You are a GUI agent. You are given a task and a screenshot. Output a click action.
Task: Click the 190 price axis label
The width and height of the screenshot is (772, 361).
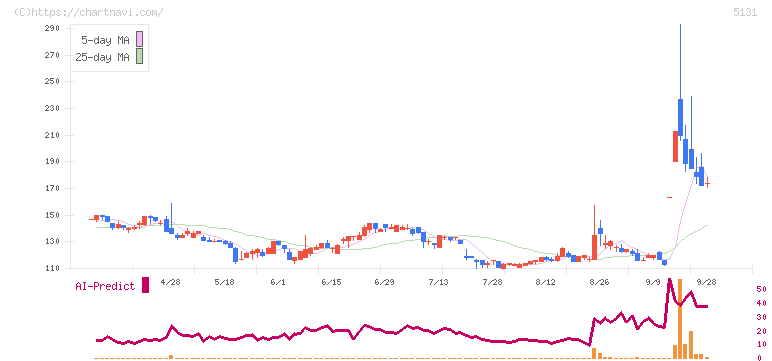[x=52, y=162]
